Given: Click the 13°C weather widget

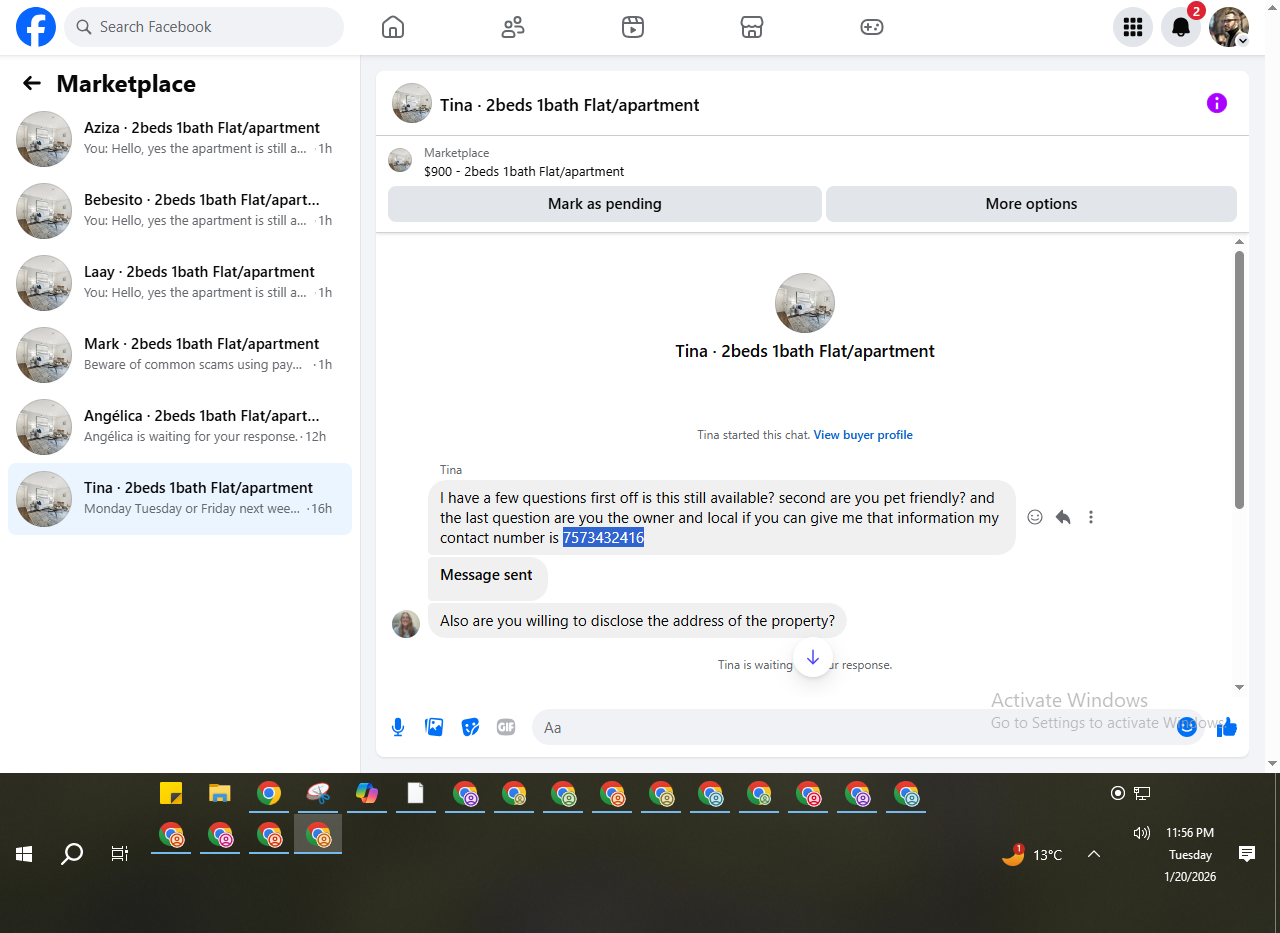Looking at the screenshot, I should 1033,854.
